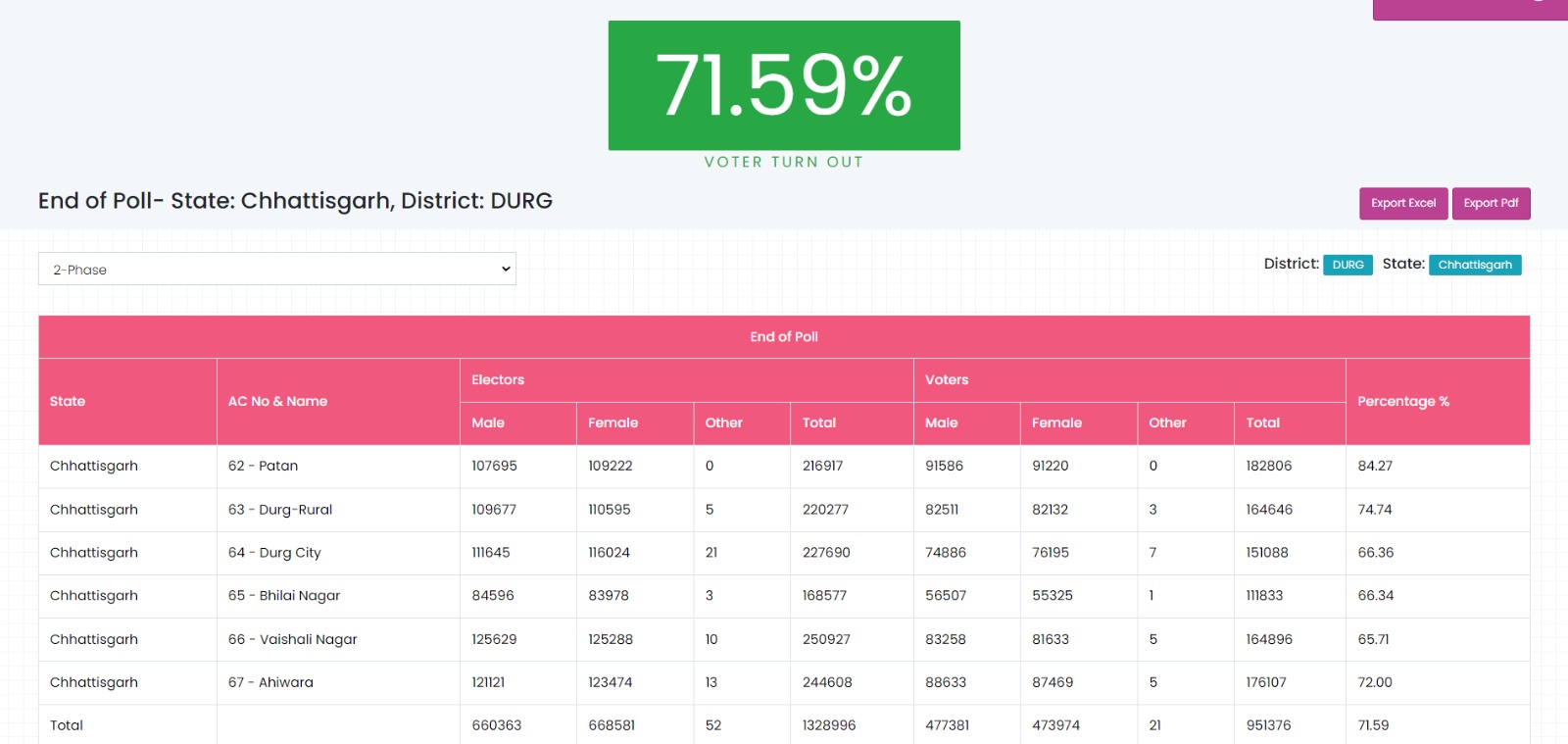This screenshot has height=744, width=1568.
Task: Click the overall percentage 71.59 in Total row
Action: (1373, 725)
